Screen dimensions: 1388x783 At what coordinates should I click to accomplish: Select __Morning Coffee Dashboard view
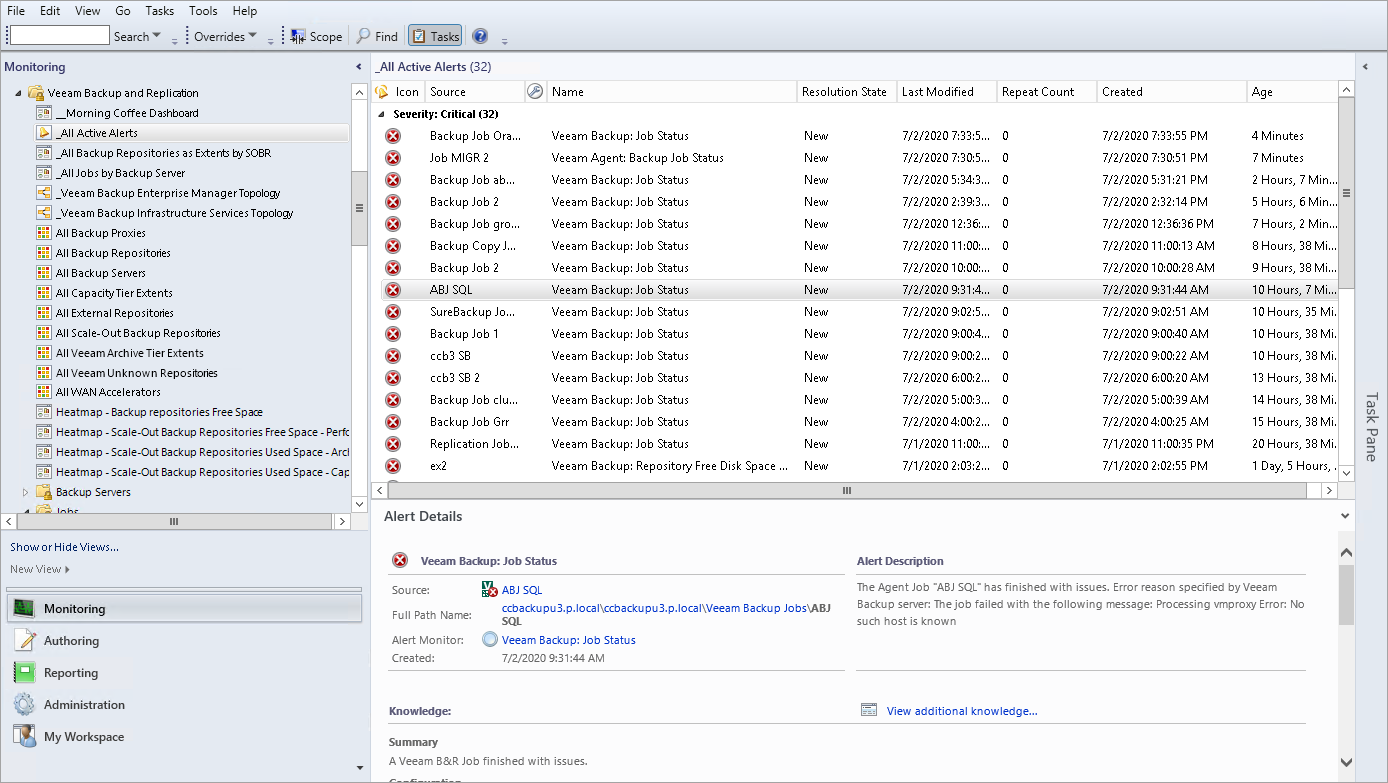tap(127, 113)
